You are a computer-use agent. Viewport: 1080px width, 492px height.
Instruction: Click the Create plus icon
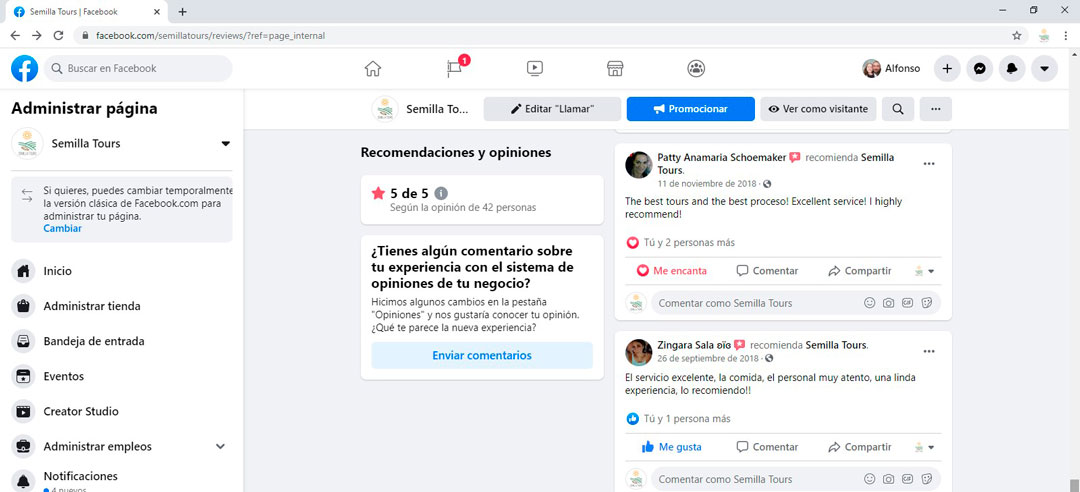coord(947,68)
